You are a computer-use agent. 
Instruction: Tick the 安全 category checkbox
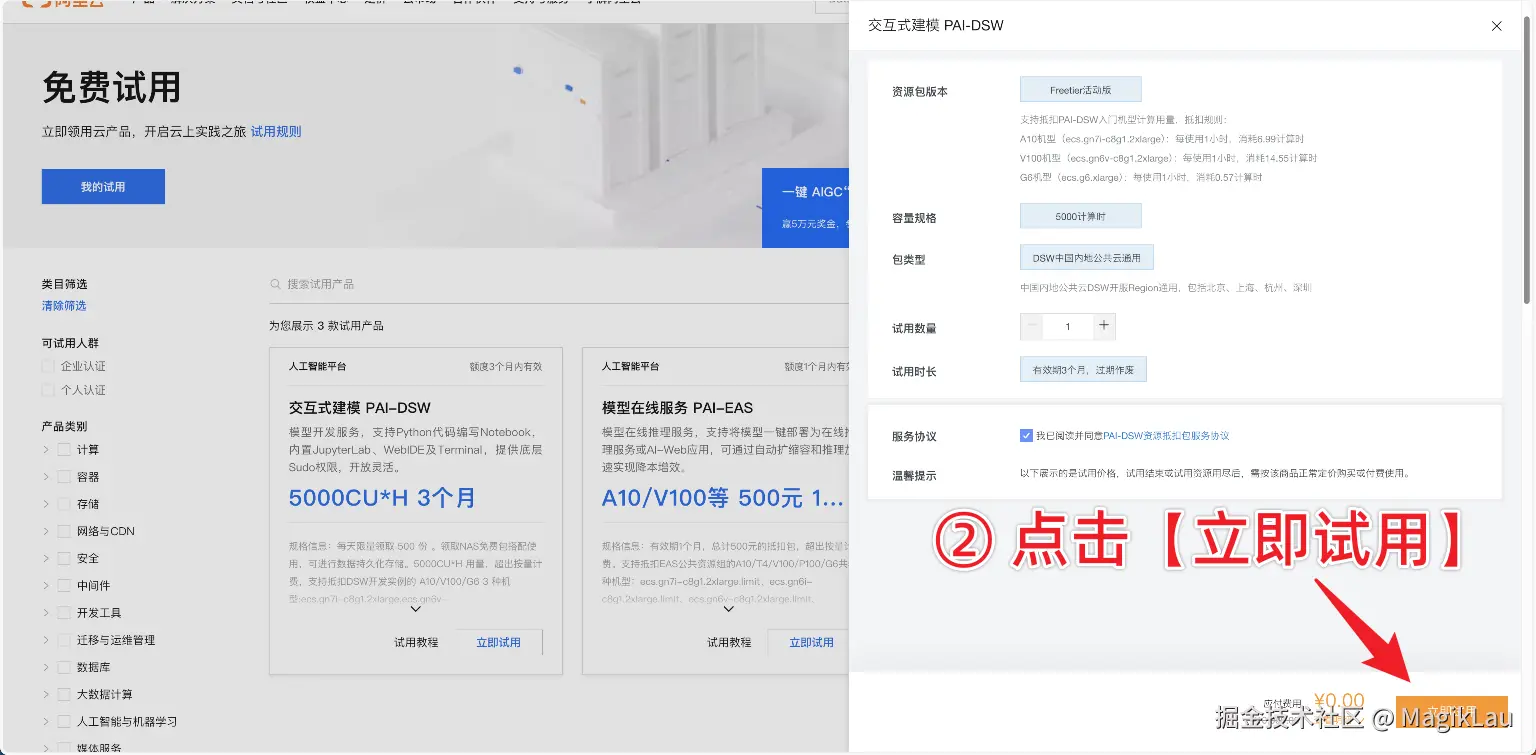(x=64, y=558)
